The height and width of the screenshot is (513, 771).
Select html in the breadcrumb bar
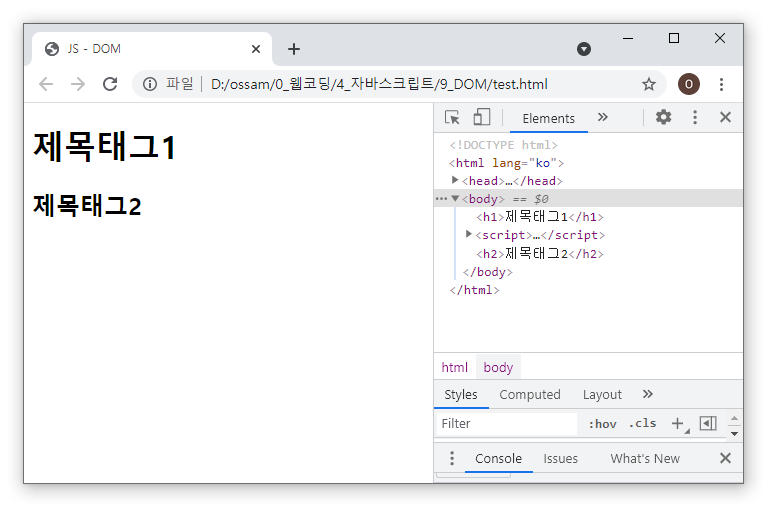[454, 367]
